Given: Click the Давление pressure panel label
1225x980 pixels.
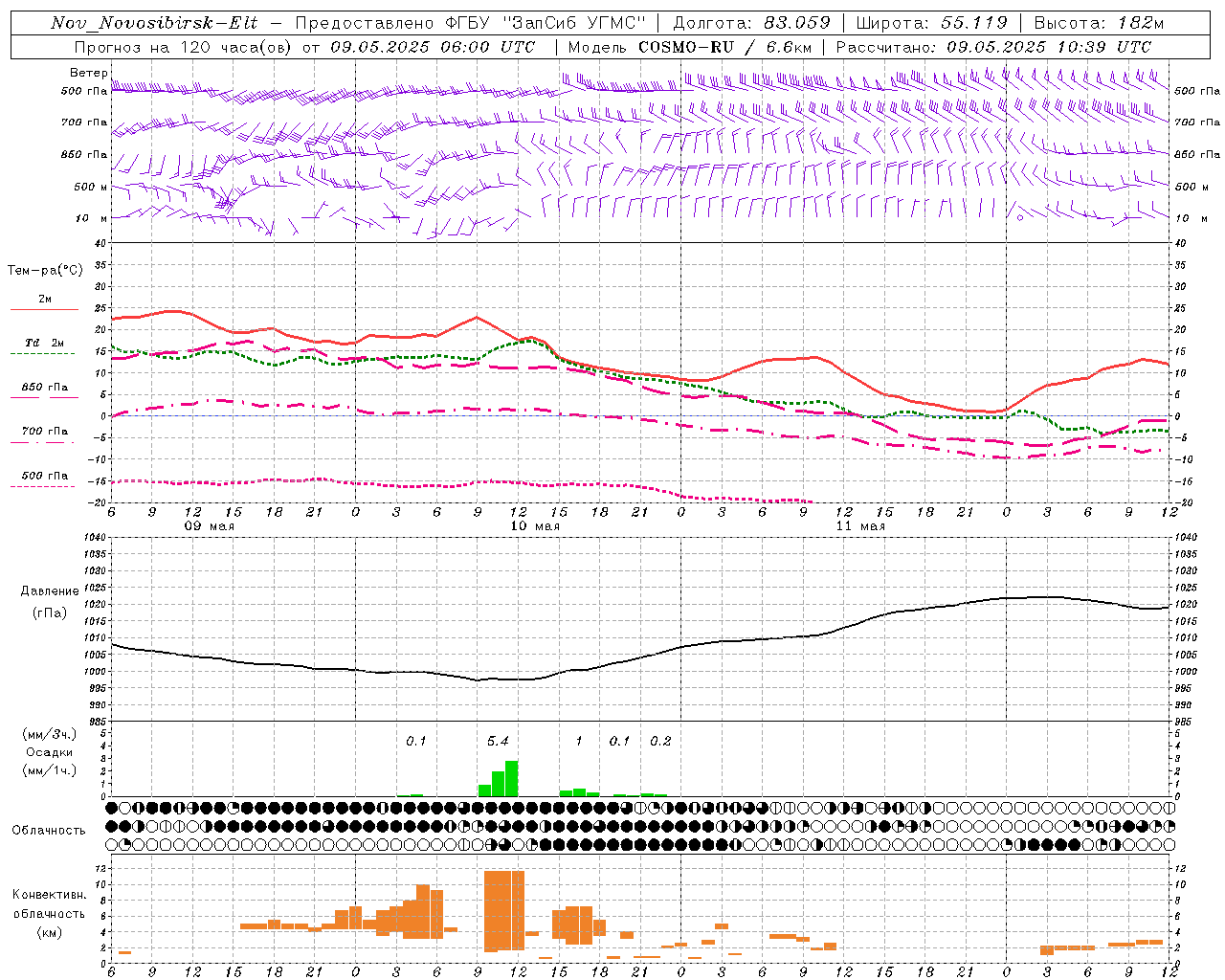Looking at the screenshot, I should pos(49,591).
